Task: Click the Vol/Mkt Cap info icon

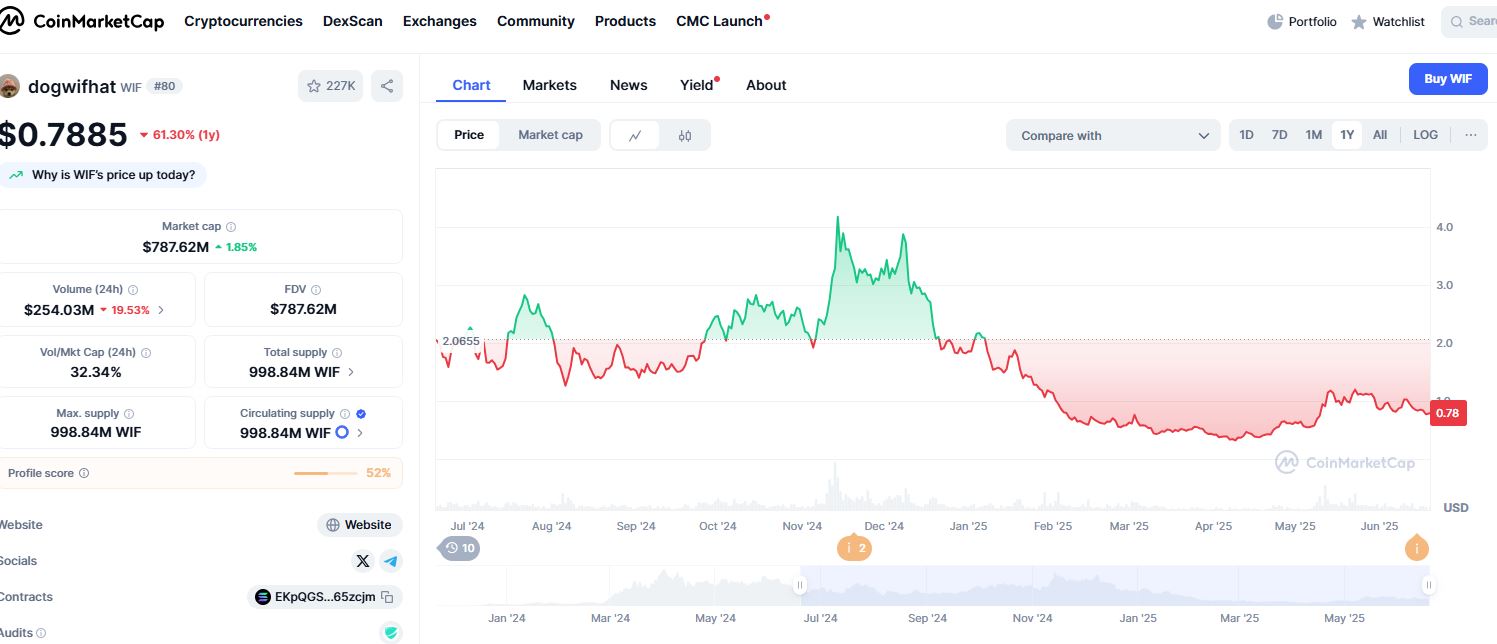Action: [146, 353]
